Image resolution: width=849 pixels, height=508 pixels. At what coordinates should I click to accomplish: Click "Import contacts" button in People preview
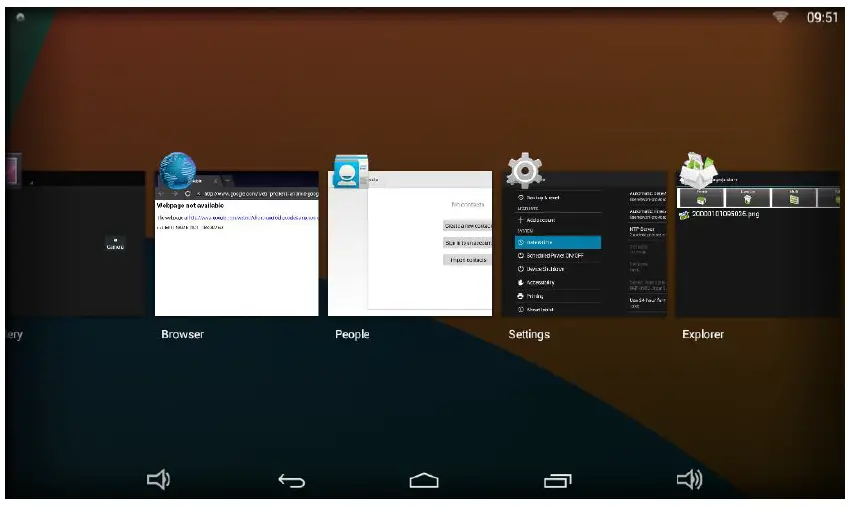coord(468,260)
